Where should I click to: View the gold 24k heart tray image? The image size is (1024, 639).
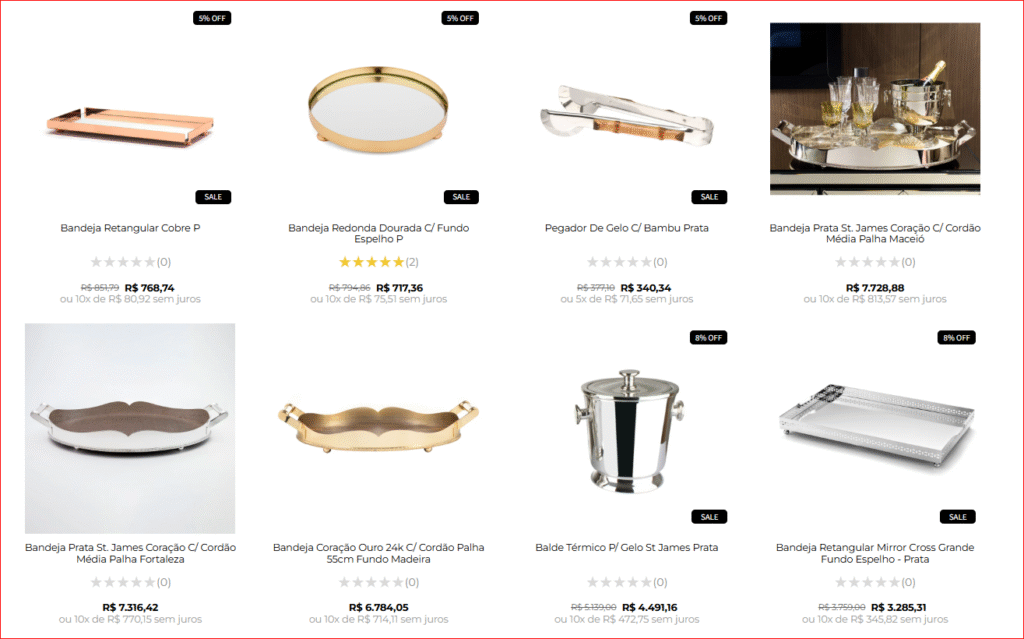[378, 426]
